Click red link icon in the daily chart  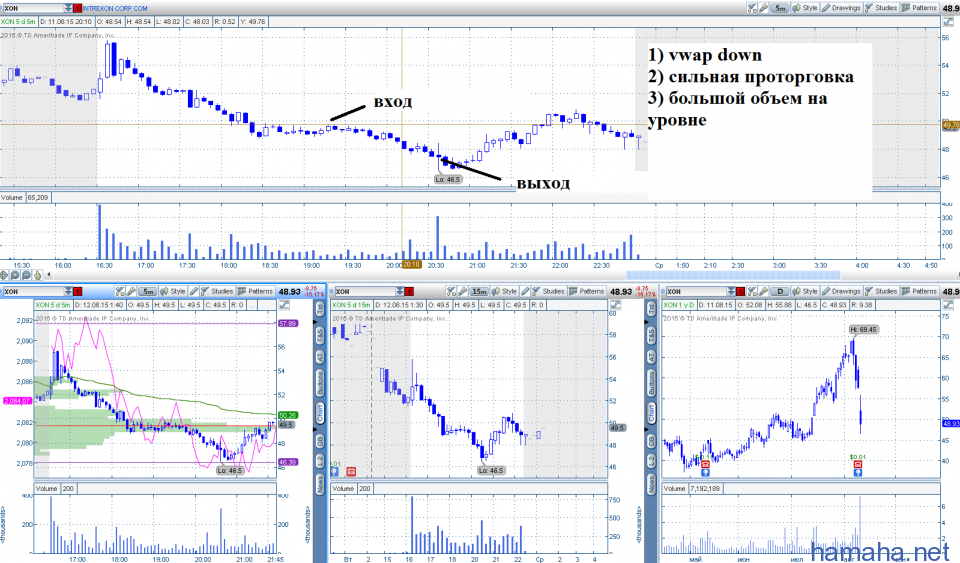tap(741, 291)
